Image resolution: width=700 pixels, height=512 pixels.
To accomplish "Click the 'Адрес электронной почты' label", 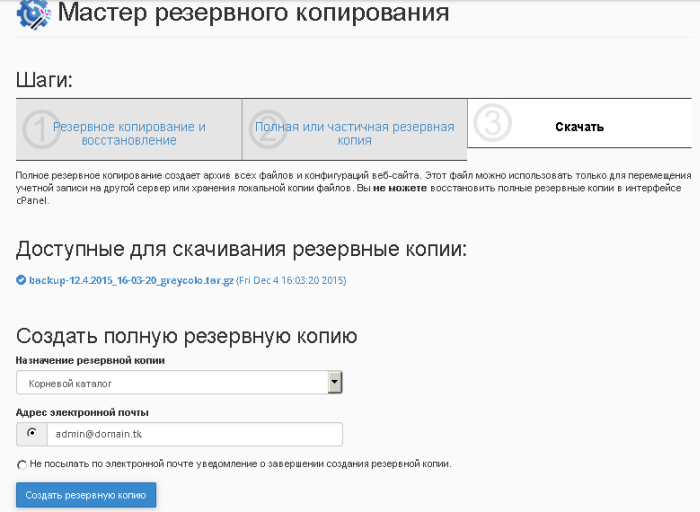I will [82, 412].
